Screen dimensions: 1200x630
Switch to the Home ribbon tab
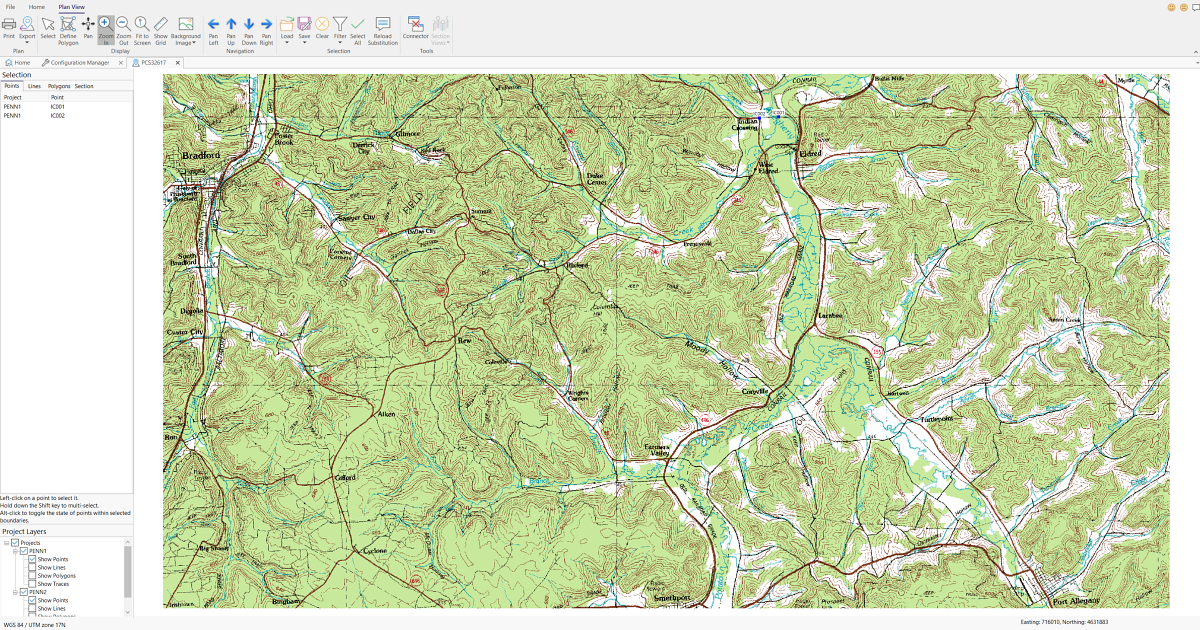click(x=36, y=7)
